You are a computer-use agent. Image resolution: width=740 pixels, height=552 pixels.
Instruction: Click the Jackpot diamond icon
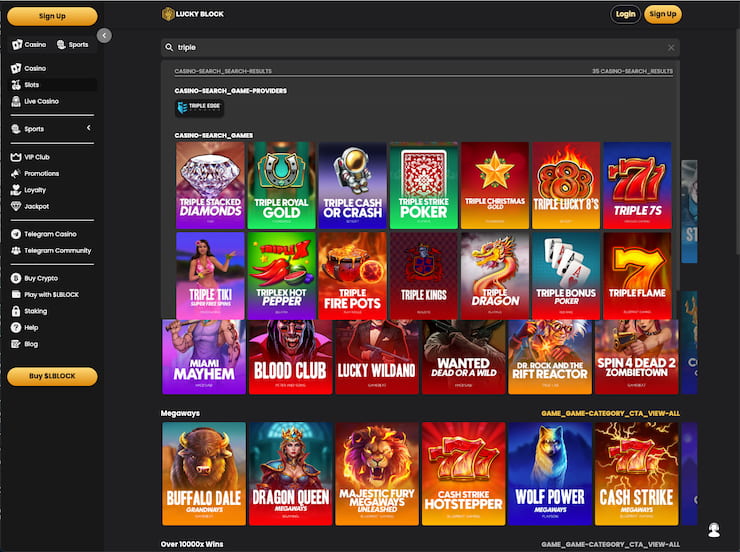[16, 206]
